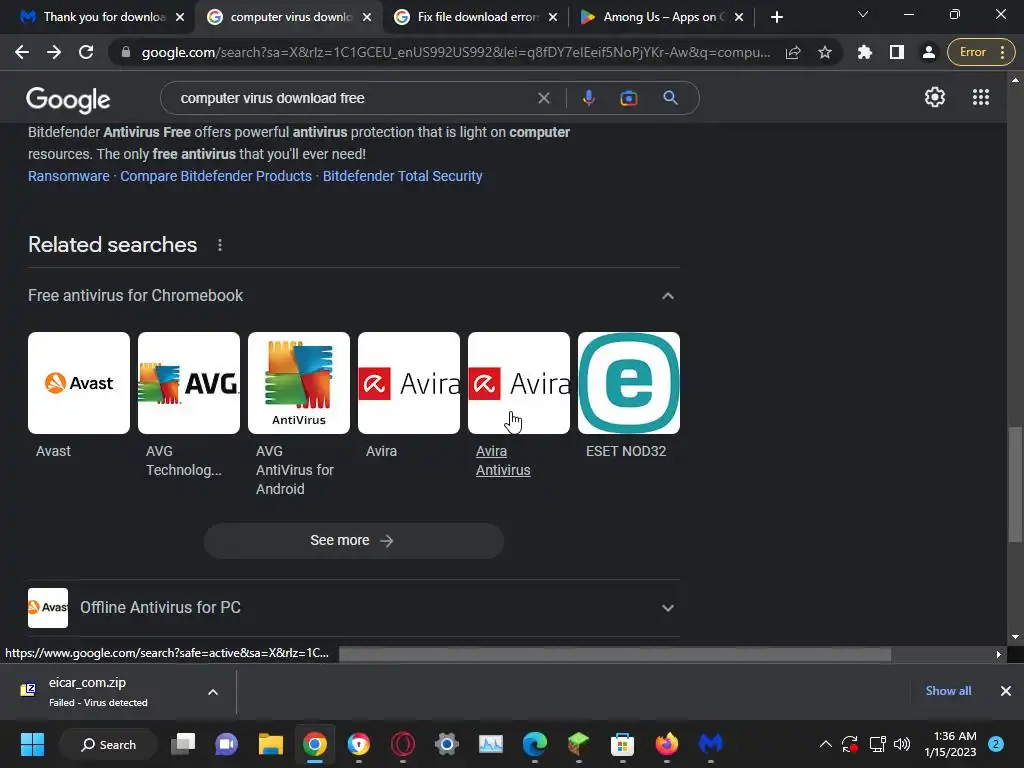Open the Windows Start menu
The height and width of the screenshot is (768, 1024).
tap(32, 744)
